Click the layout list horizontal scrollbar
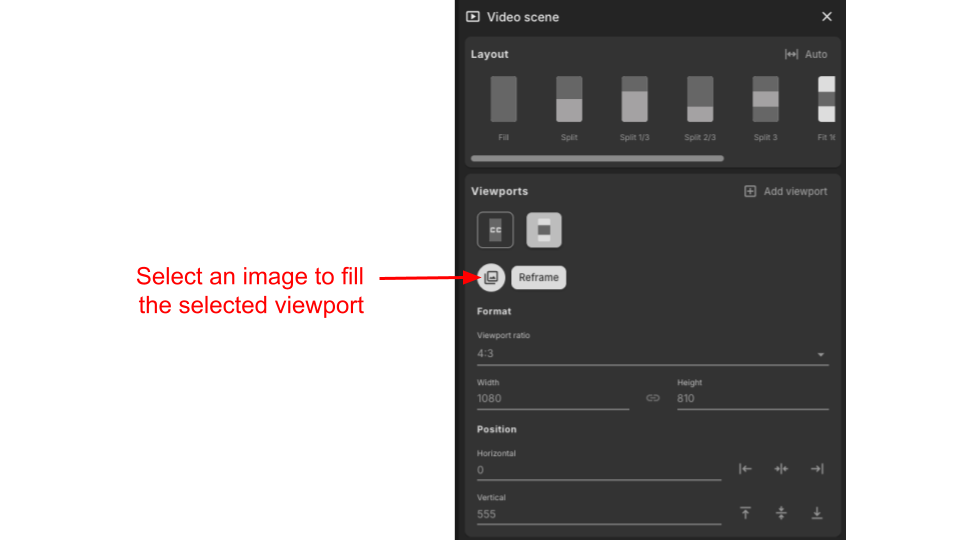Image resolution: width=960 pixels, height=540 pixels. [x=597, y=158]
